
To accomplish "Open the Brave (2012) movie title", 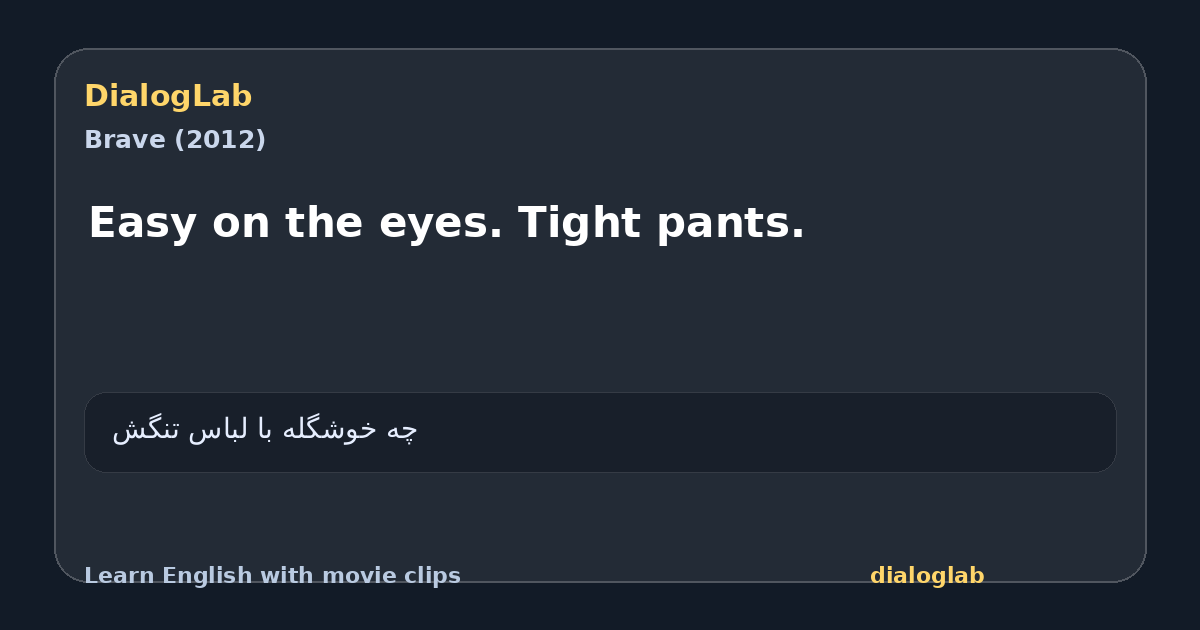I will pos(175,140).
